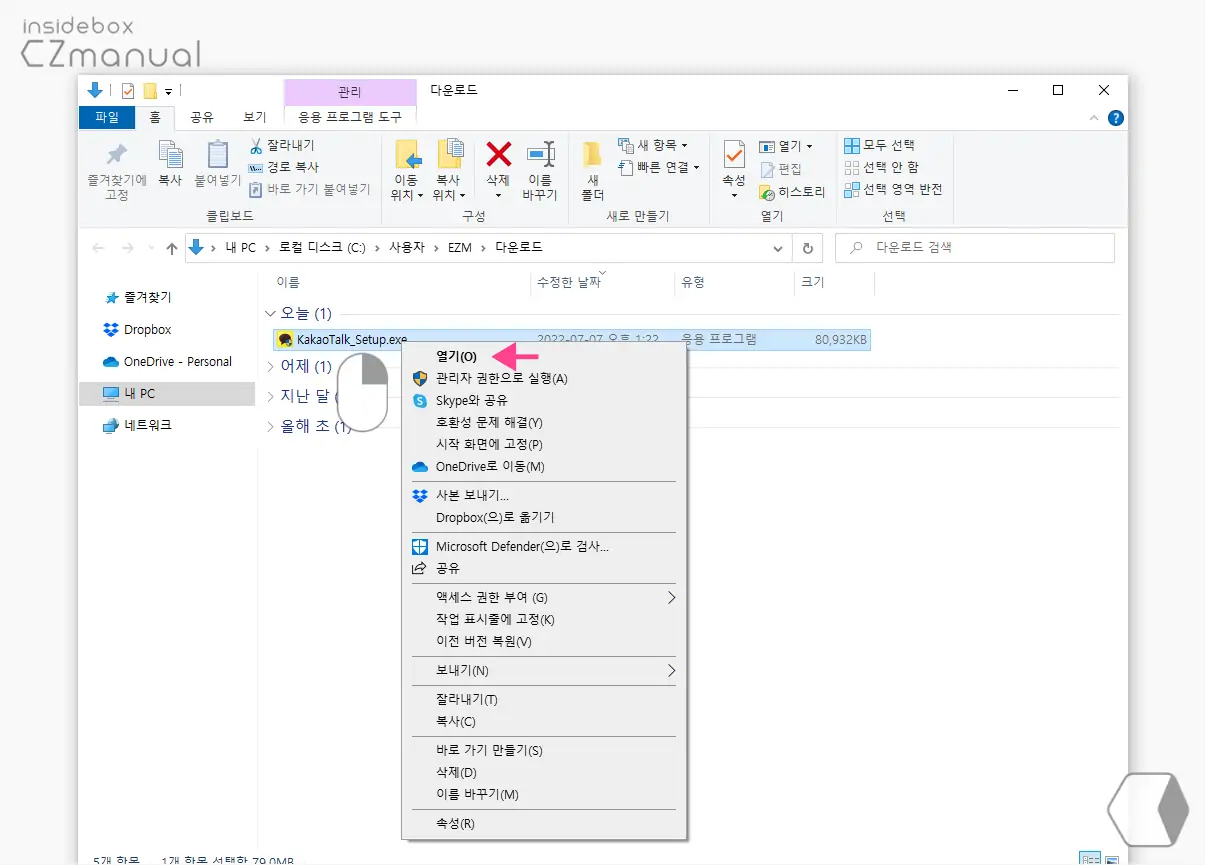1205x865 pixels.
Task: Collapse the ribbon with the chevron
Action: tap(1096, 118)
